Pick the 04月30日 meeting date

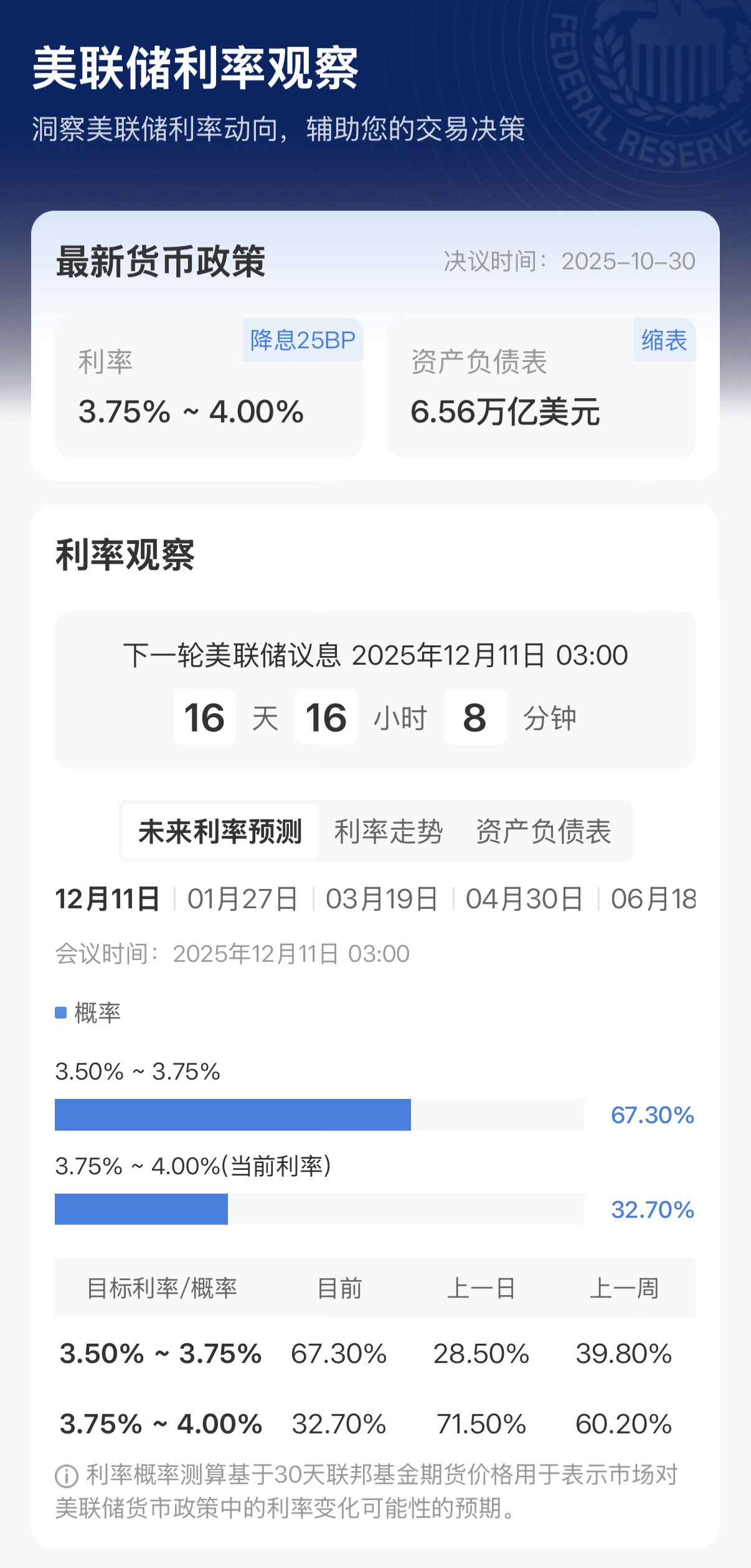click(x=524, y=900)
